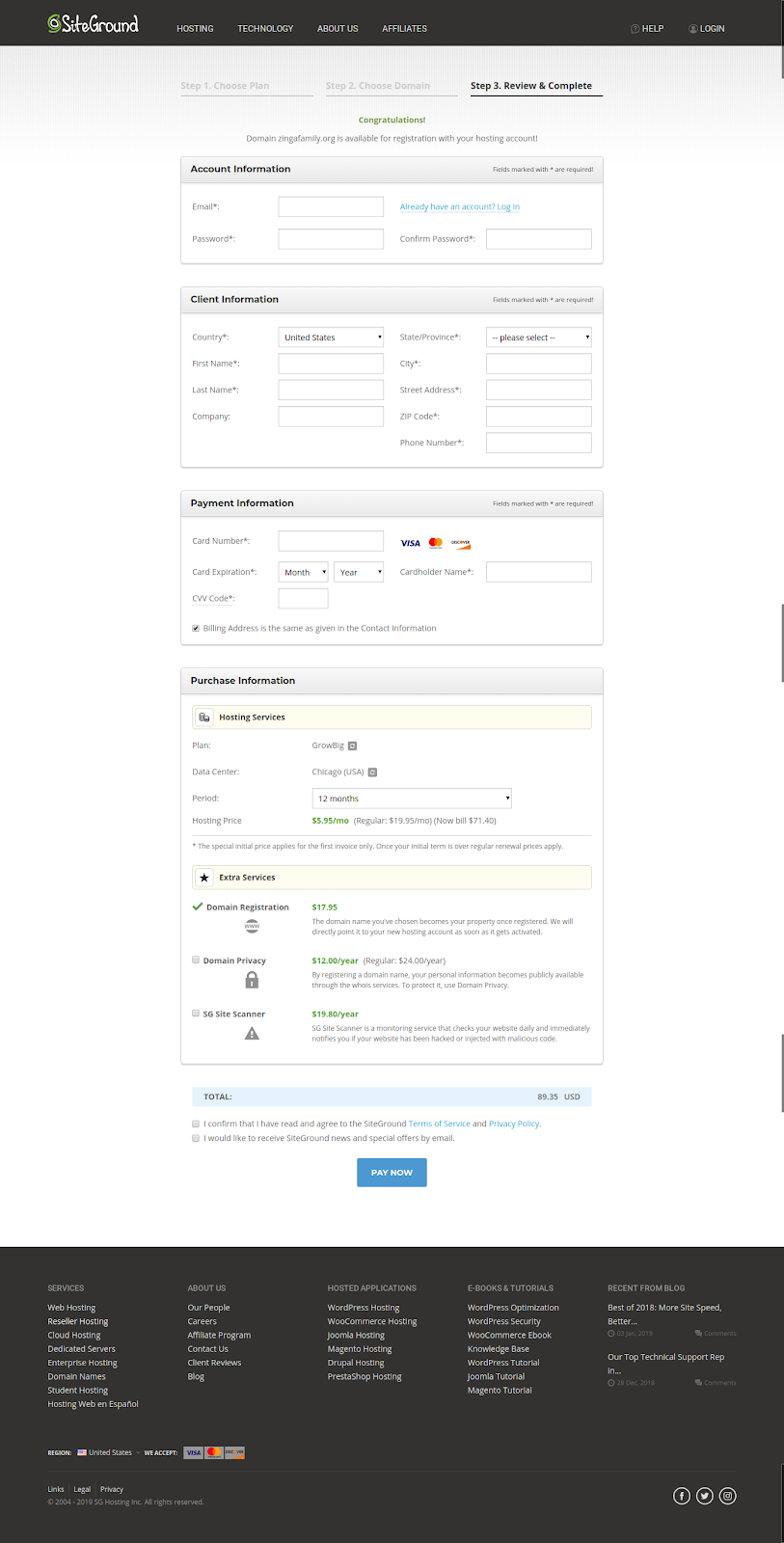Click the Card Number input field

tap(331, 541)
